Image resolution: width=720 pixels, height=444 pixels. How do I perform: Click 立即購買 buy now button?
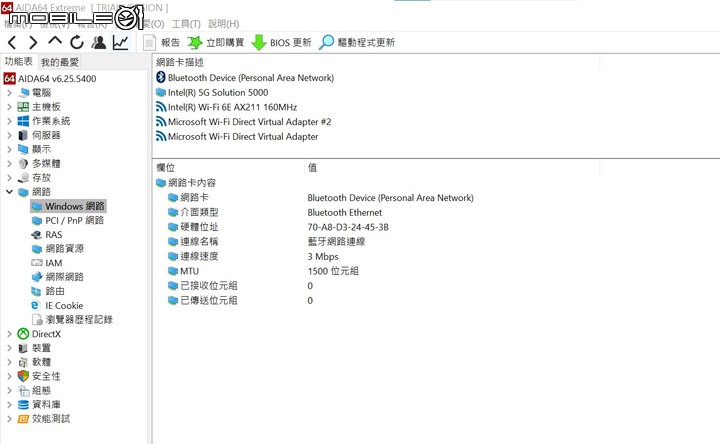(x=215, y=43)
